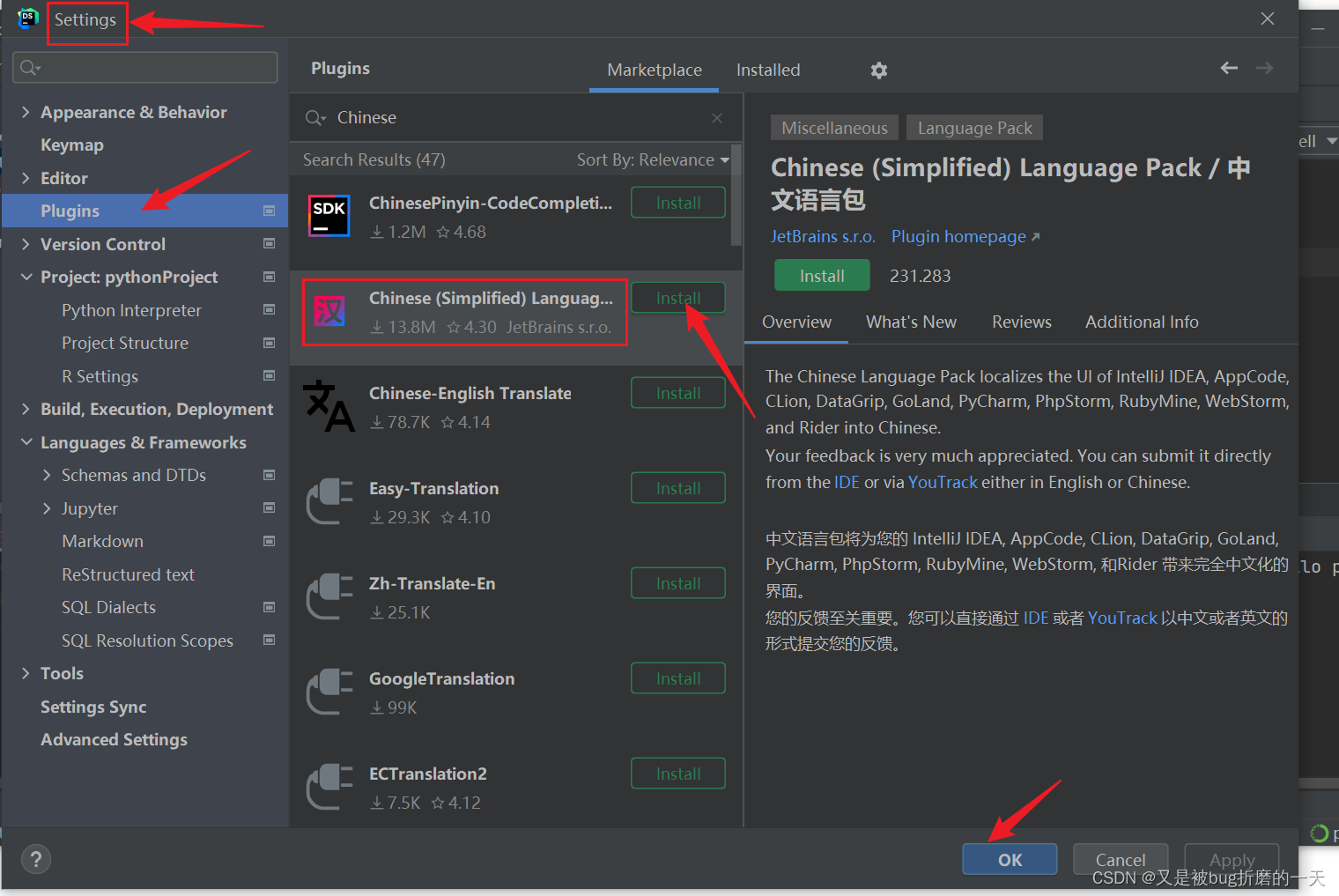Click green Install button in detail pane
This screenshot has height=896, width=1339.
click(x=822, y=276)
